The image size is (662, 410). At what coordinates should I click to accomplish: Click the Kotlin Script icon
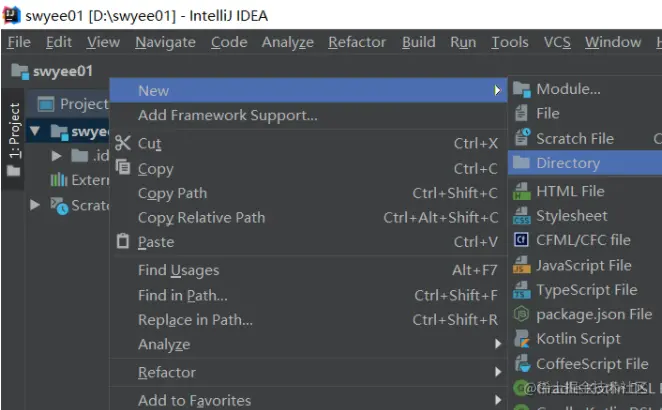click(x=522, y=339)
